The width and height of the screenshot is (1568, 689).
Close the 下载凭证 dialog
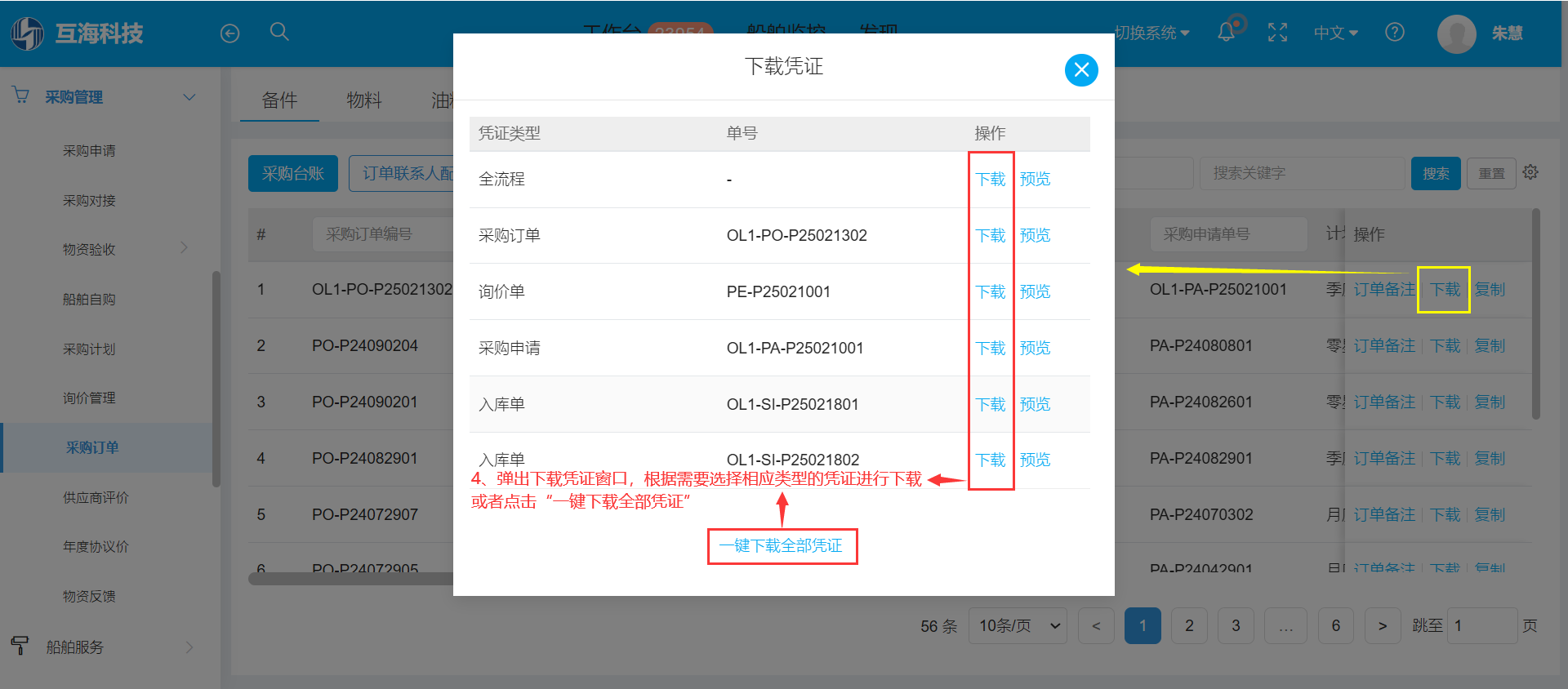tap(1081, 70)
